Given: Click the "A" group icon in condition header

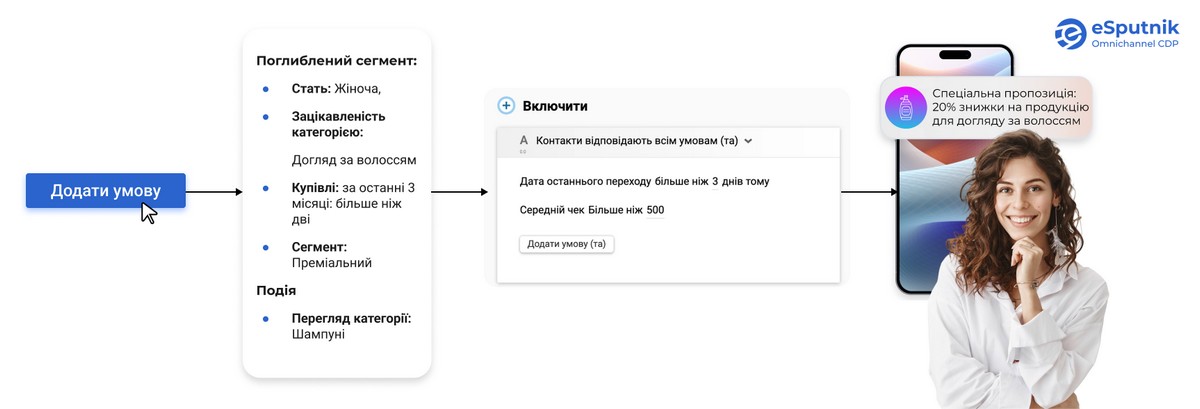Looking at the screenshot, I should pyautogui.click(x=523, y=141).
